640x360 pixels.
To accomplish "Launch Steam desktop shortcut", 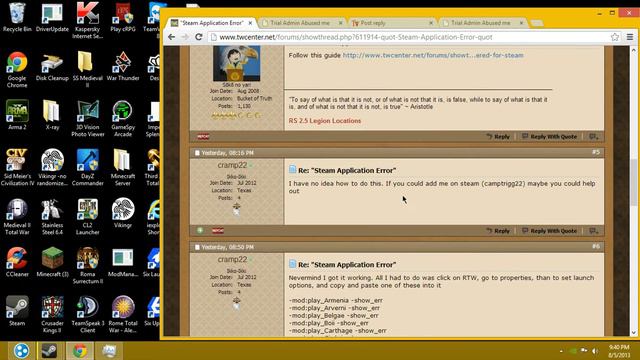I will tap(17, 311).
